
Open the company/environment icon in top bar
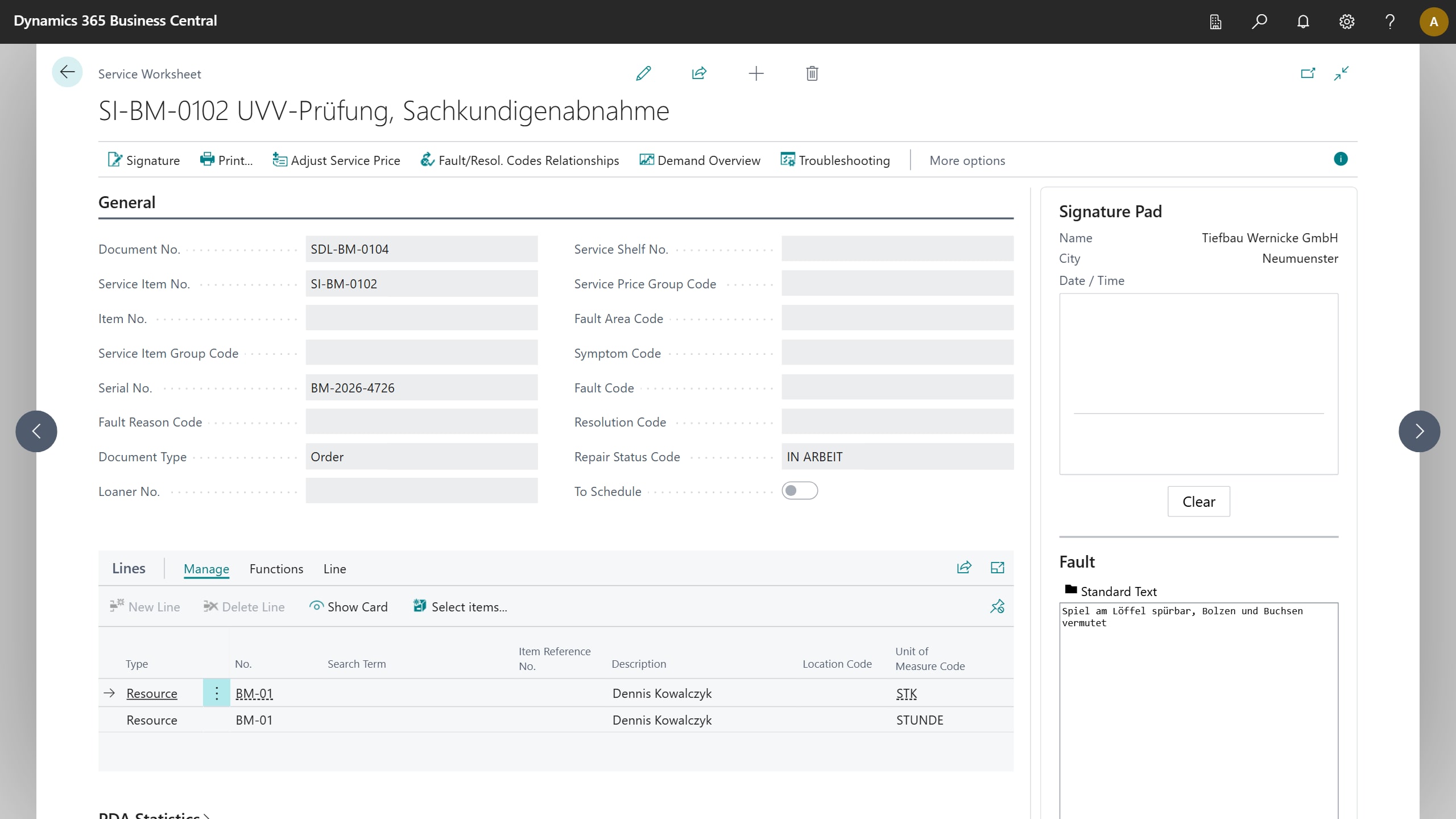(x=1215, y=22)
